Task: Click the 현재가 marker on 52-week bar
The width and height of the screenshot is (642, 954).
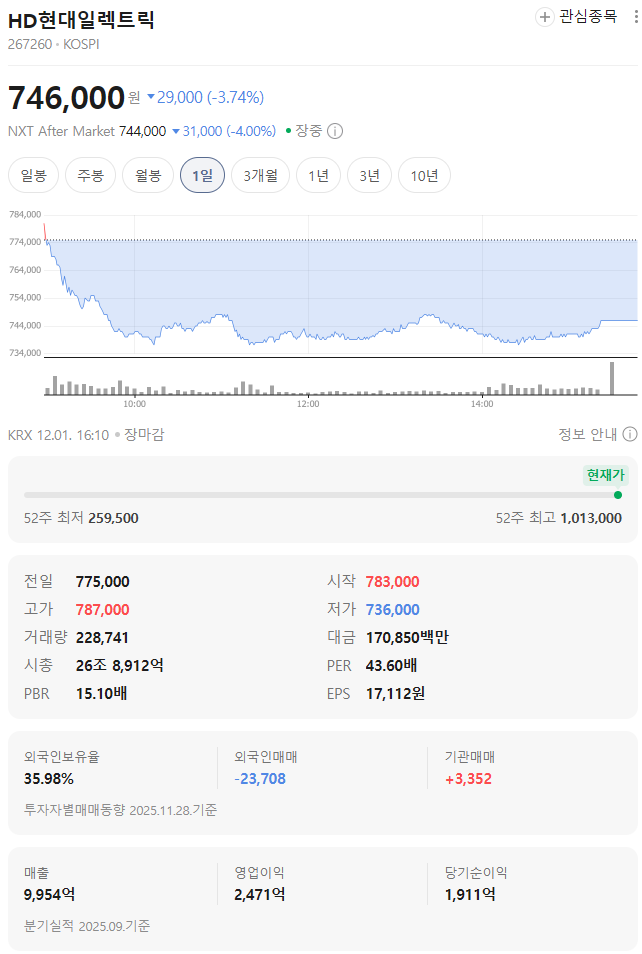Action: click(605, 475)
